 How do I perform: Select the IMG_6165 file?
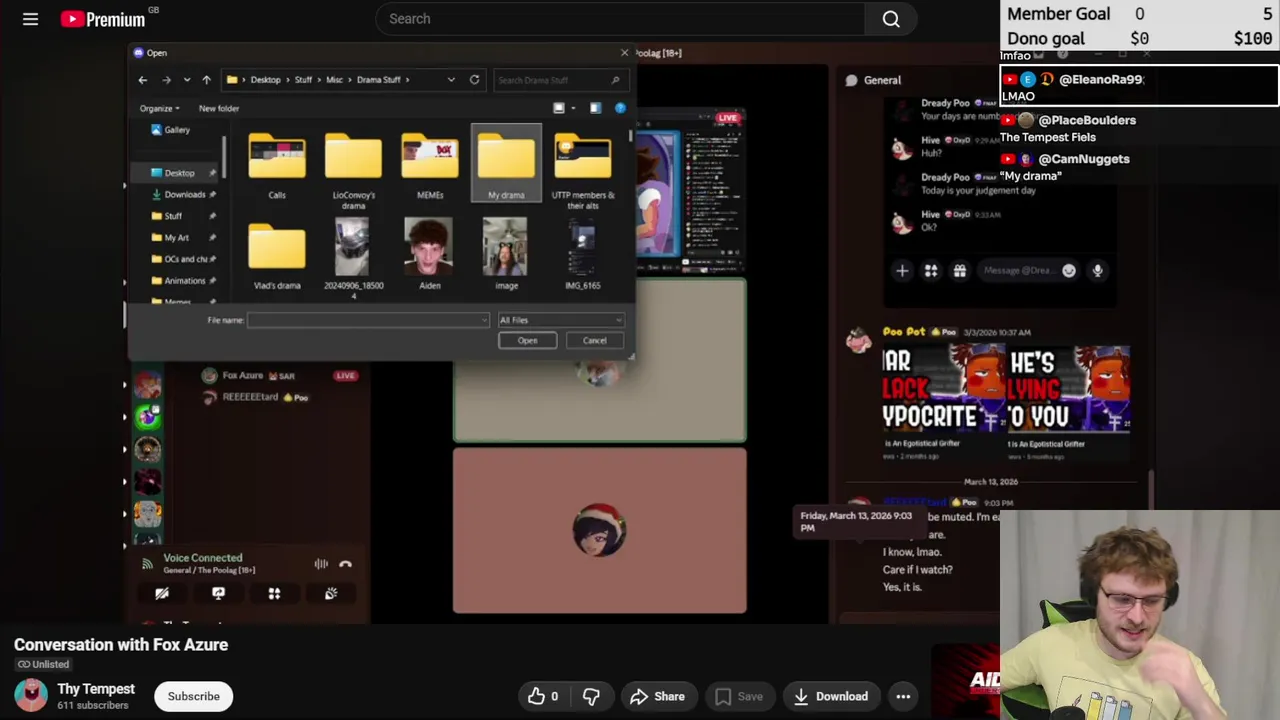coord(583,254)
